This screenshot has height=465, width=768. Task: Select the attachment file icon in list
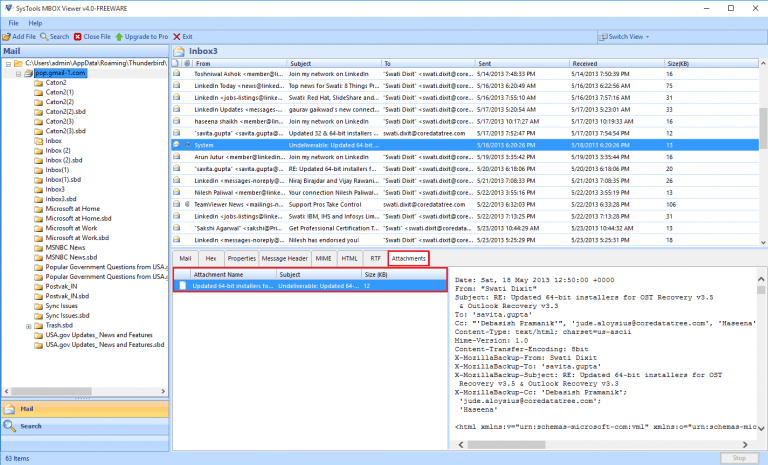pos(182,285)
